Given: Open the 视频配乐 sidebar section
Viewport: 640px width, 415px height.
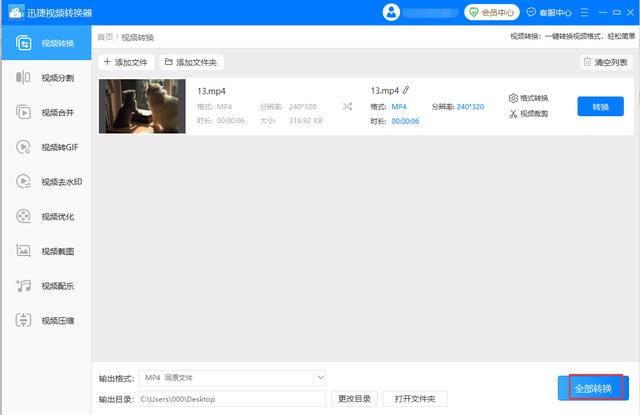Looking at the screenshot, I should (x=47, y=286).
